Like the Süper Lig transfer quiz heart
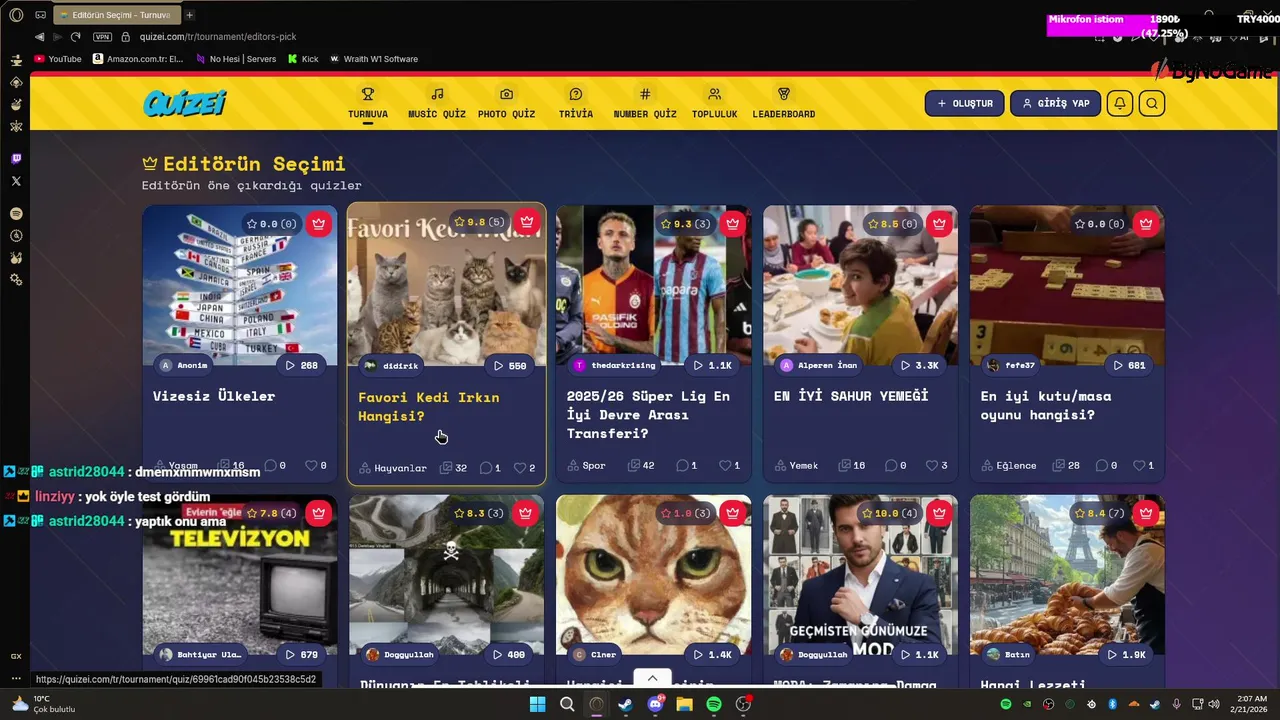Viewport: 1280px width, 720px height. (730, 466)
